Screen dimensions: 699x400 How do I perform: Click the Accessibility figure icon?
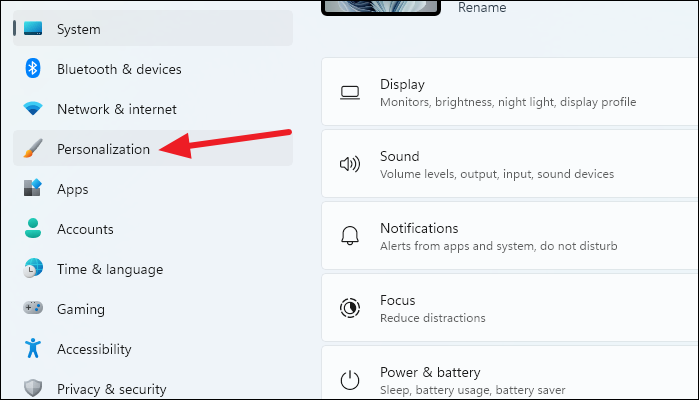click(x=33, y=348)
